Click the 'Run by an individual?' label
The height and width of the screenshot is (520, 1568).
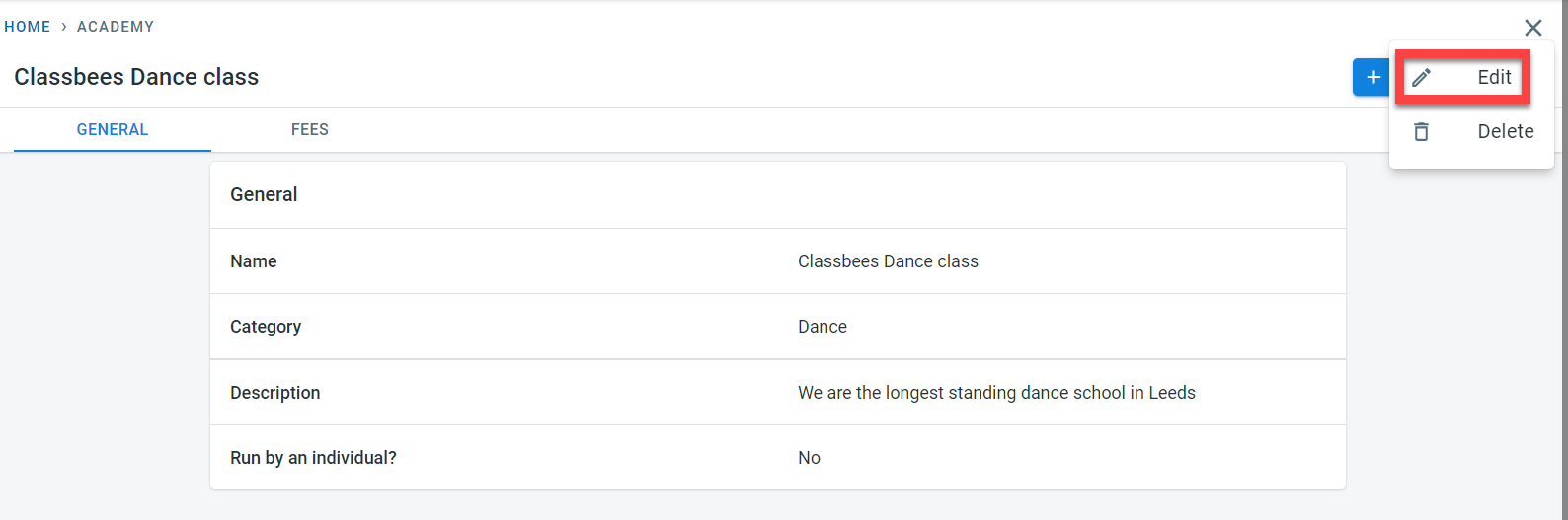(313, 458)
